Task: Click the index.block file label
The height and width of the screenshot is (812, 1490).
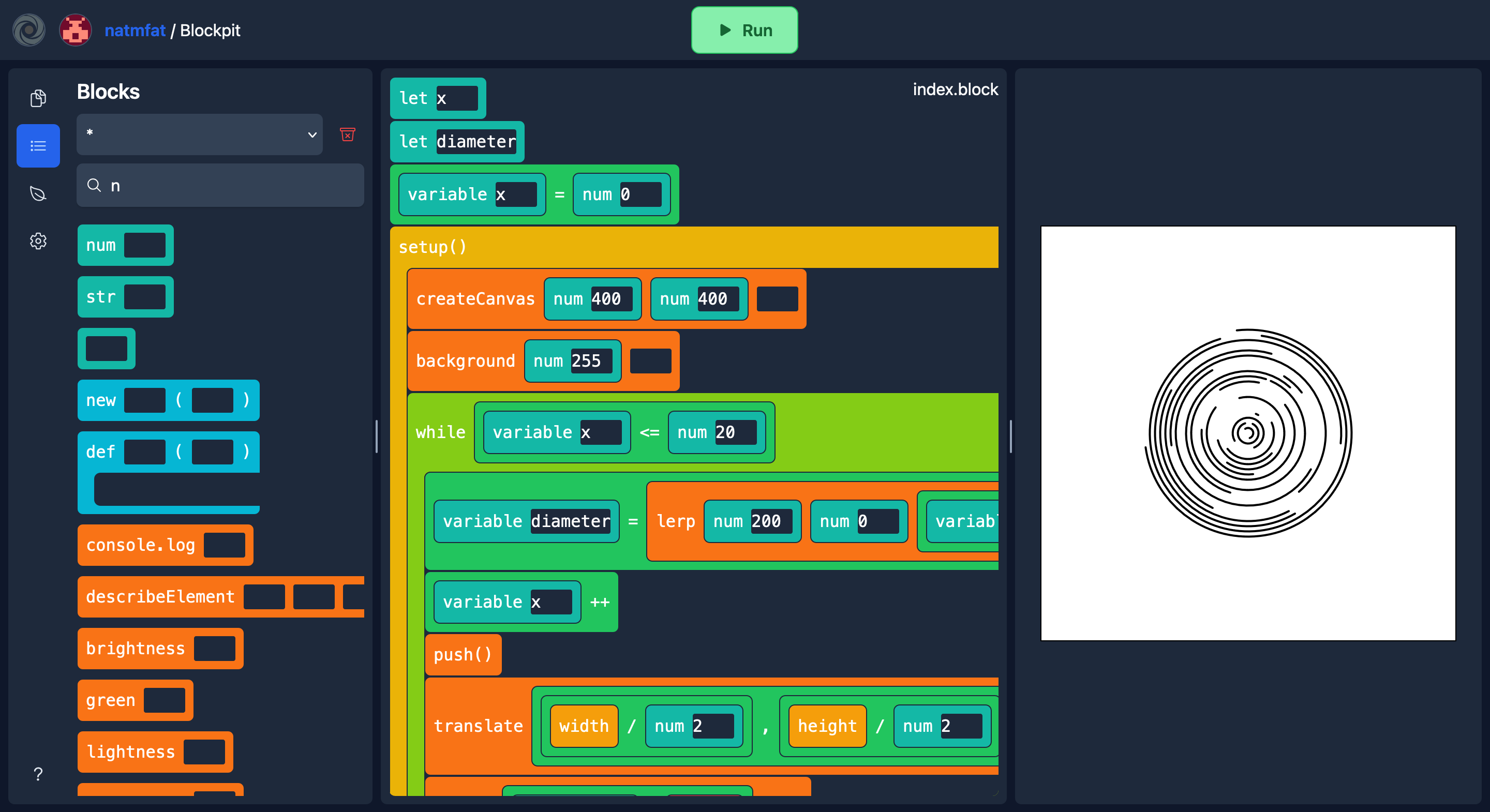Action: click(x=956, y=89)
